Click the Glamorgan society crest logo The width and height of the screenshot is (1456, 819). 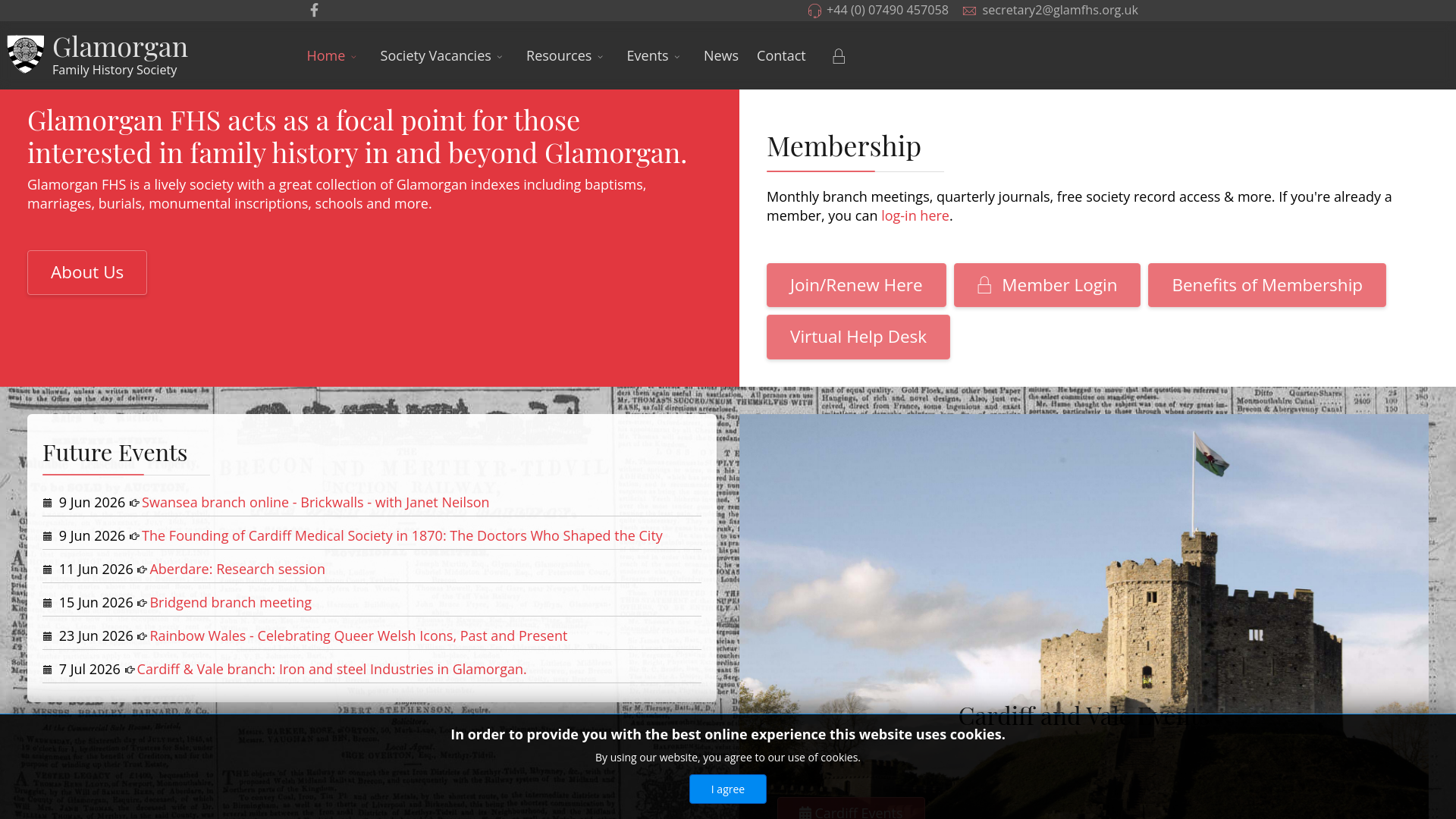26,55
